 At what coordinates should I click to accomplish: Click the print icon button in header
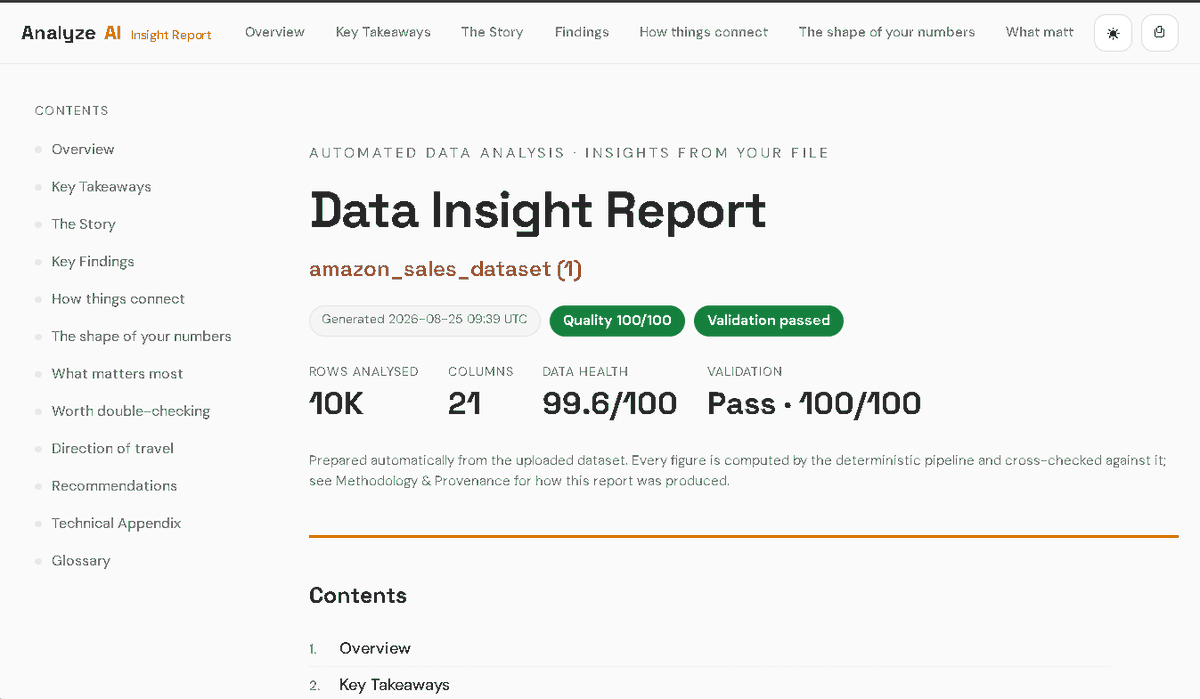click(1160, 32)
